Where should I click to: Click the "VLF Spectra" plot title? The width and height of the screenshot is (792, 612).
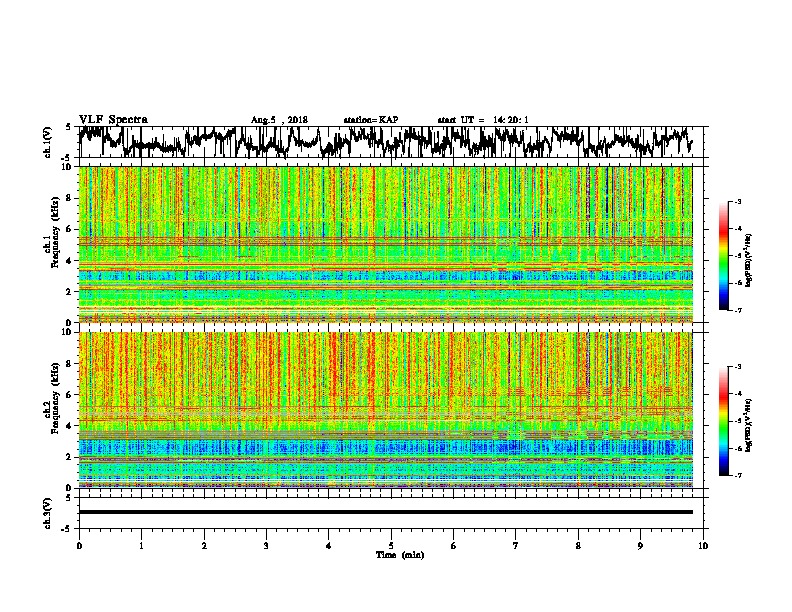113,120
